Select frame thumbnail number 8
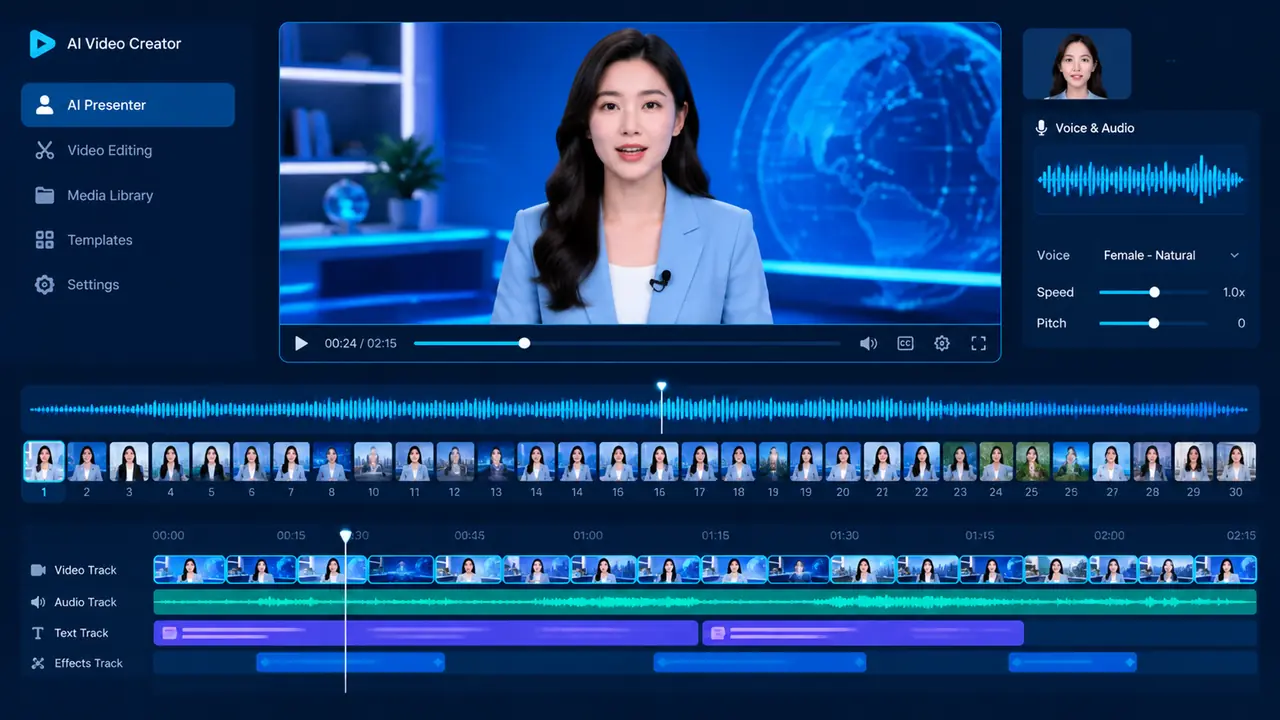1280x720 pixels. 332,462
